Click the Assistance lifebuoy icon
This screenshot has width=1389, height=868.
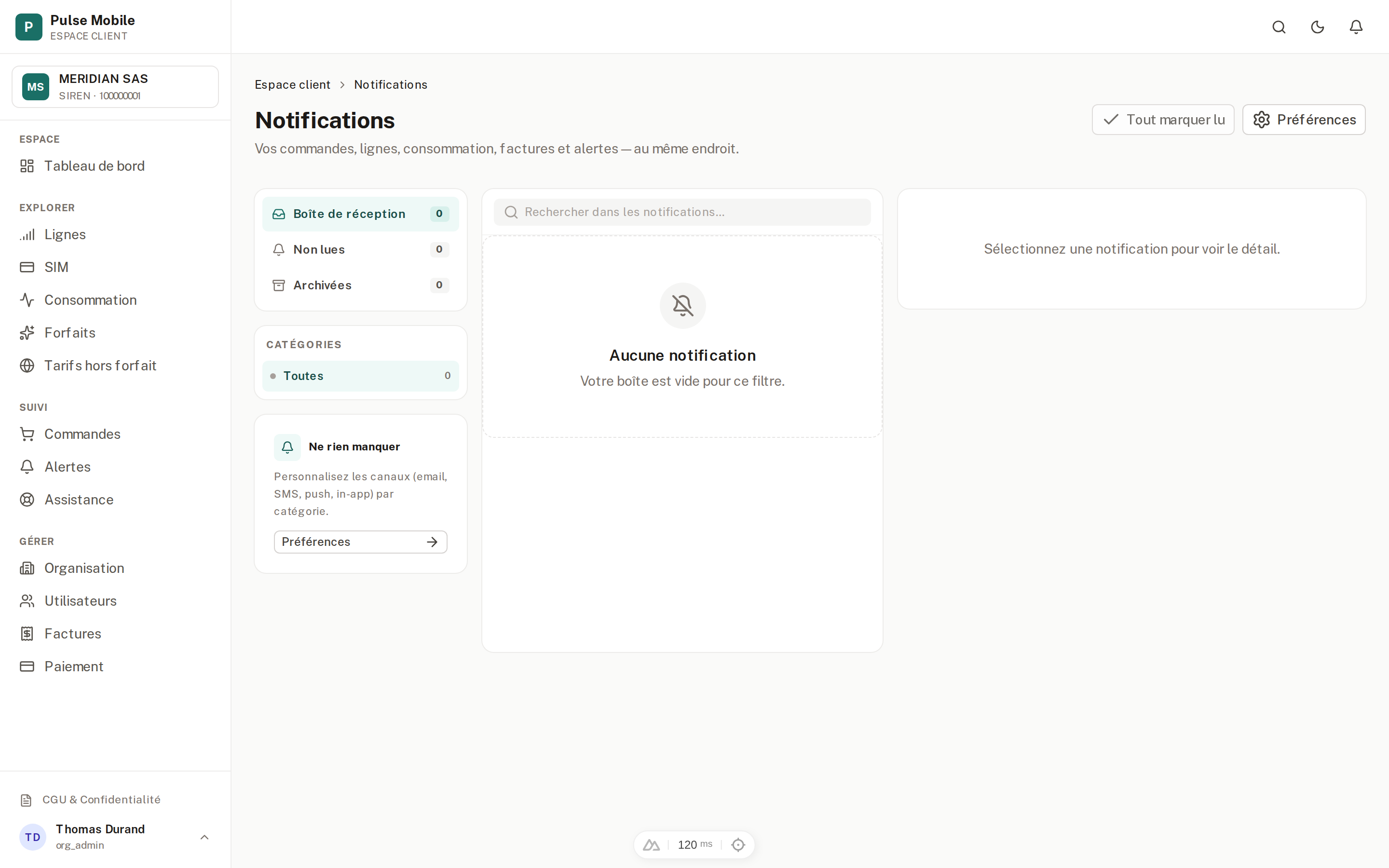pos(27,500)
